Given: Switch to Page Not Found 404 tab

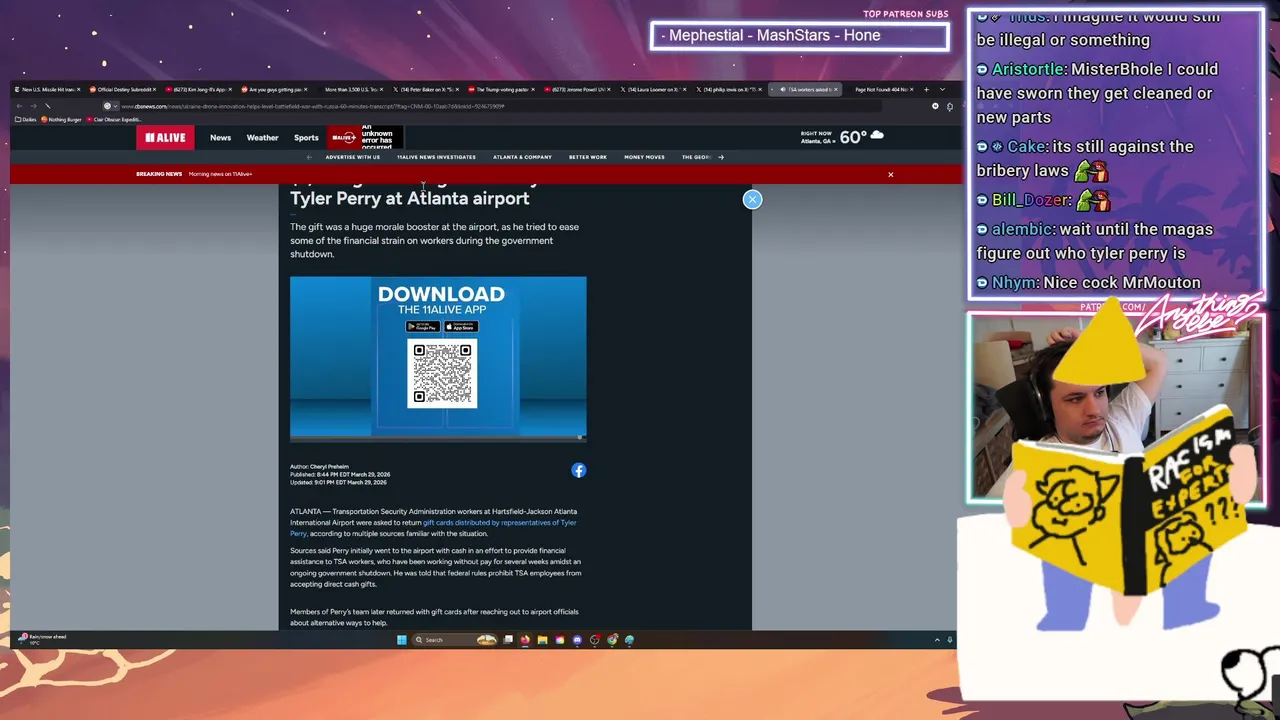Looking at the screenshot, I should [883, 89].
